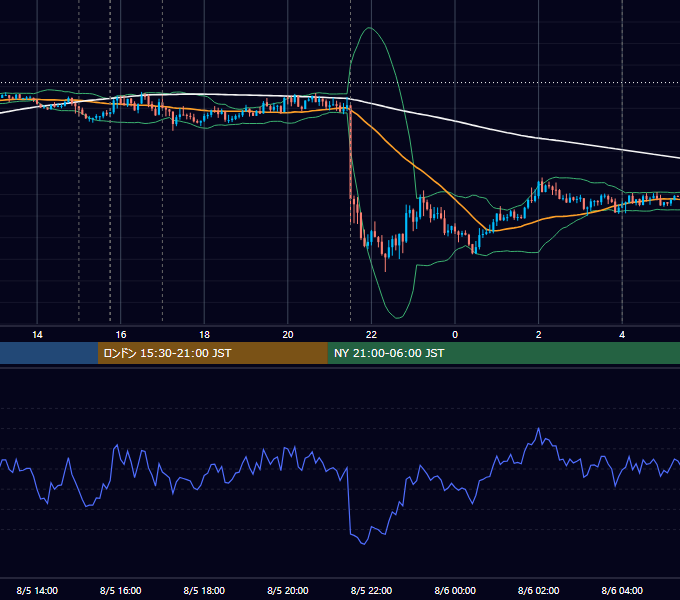Click the 8/6 04:00 date label
680x600 pixels.
coord(622,590)
